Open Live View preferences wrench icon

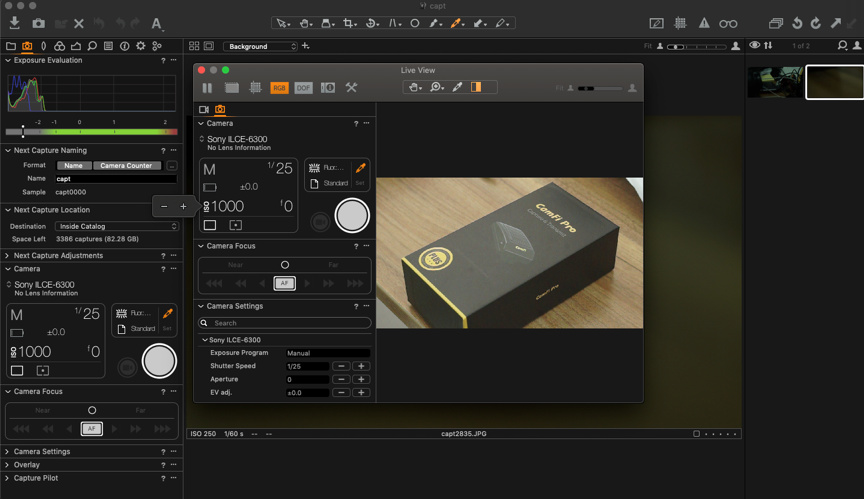[x=351, y=88]
